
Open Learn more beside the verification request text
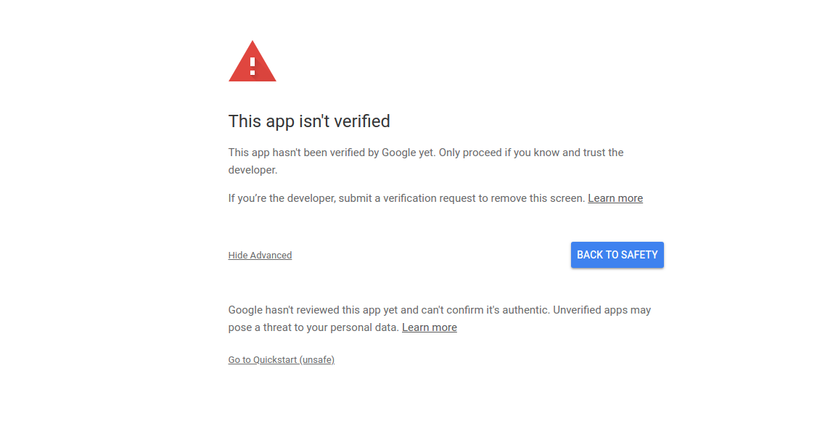pos(615,199)
